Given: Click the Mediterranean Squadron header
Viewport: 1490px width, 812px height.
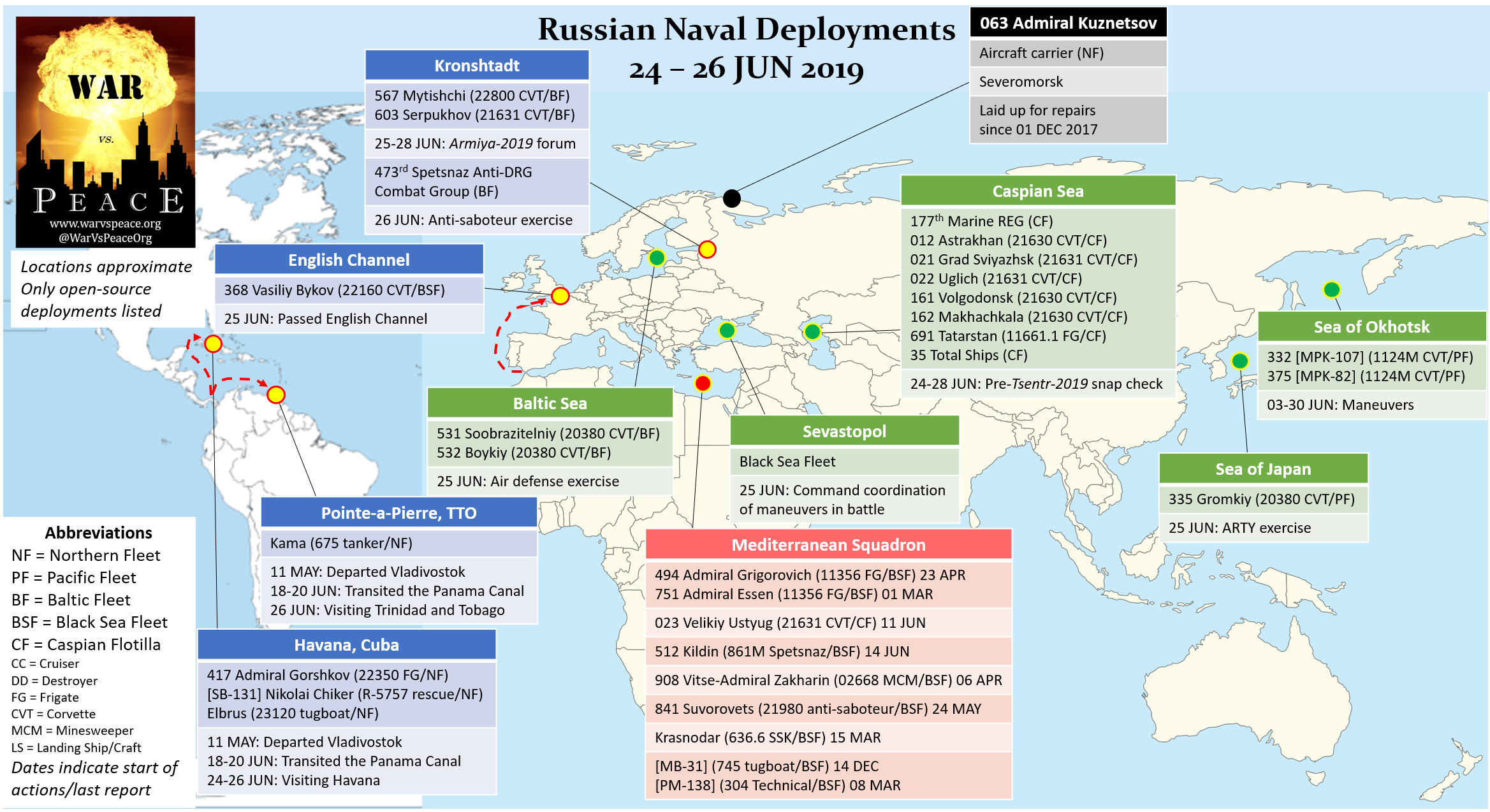Looking at the screenshot, I should 828,545.
